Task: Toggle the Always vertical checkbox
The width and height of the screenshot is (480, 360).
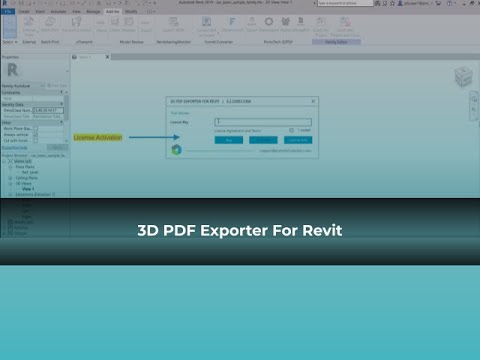Action: coord(36,135)
